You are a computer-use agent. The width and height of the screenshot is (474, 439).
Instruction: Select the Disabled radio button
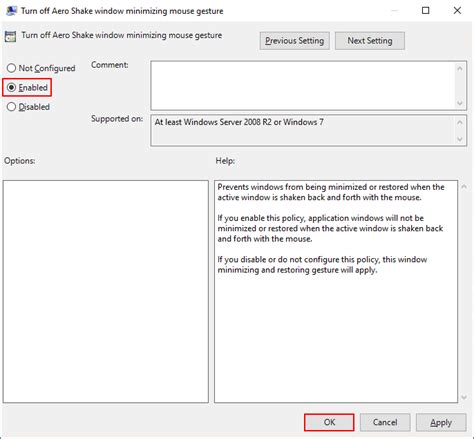click(x=11, y=107)
